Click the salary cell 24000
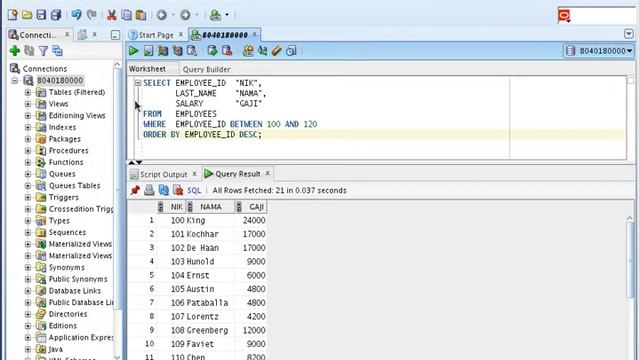640x360 pixels. 251,220
